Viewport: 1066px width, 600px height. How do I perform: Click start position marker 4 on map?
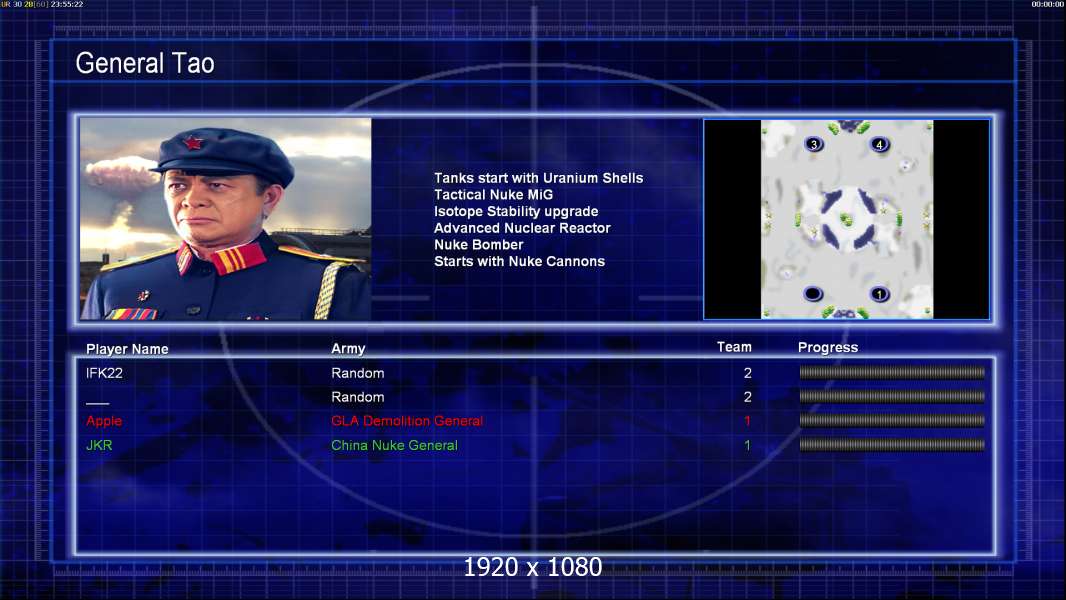[879, 144]
